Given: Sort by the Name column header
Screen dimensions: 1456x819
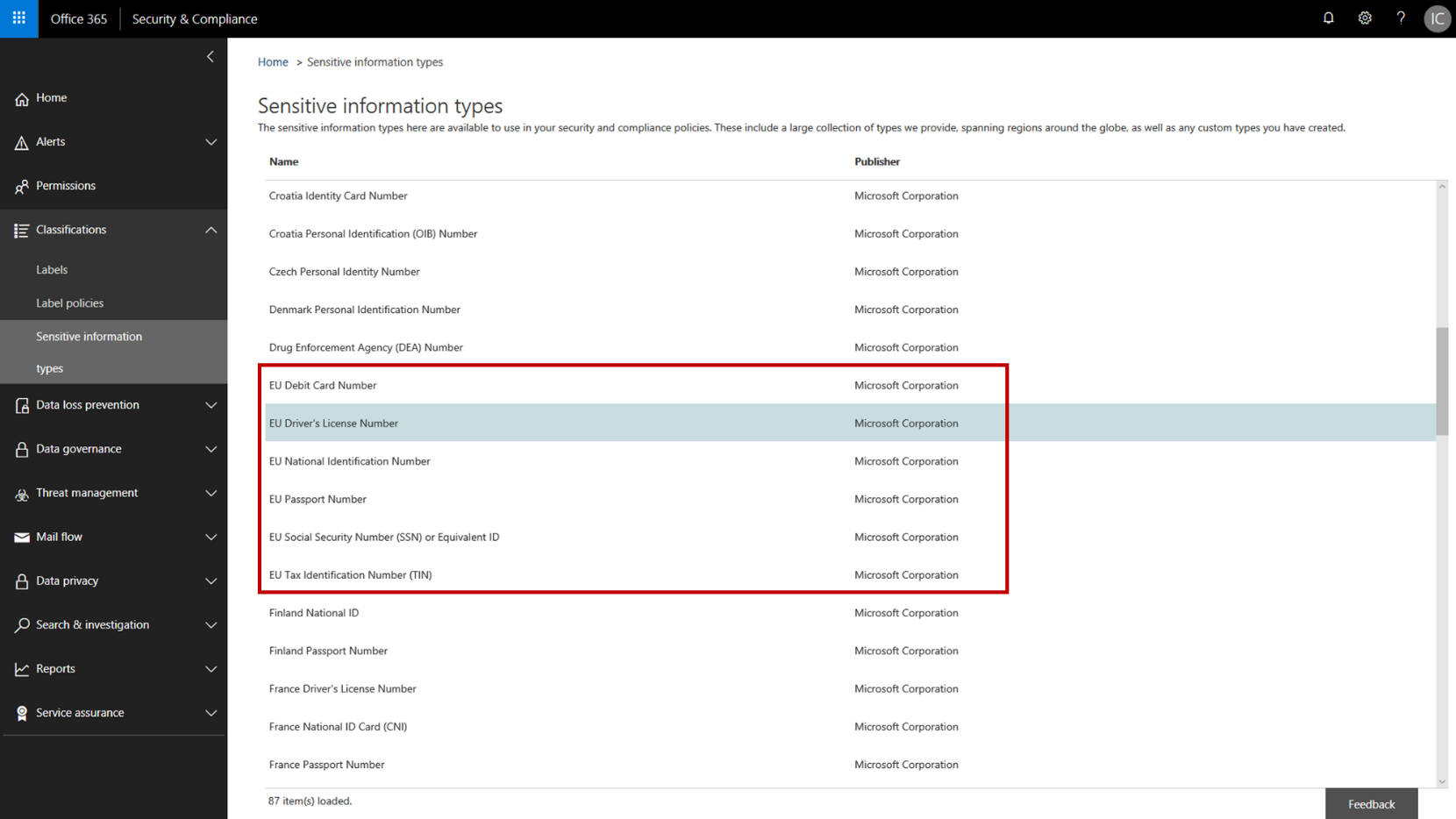Looking at the screenshot, I should point(283,161).
